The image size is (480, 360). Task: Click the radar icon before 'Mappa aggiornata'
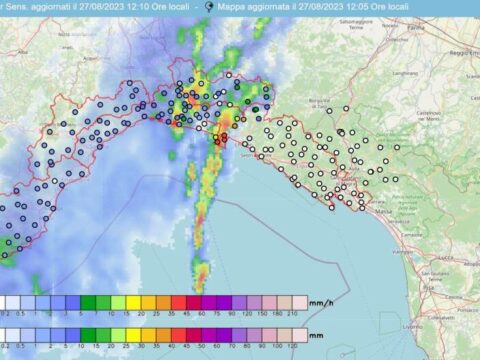pyautogui.click(x=209, y=7)
